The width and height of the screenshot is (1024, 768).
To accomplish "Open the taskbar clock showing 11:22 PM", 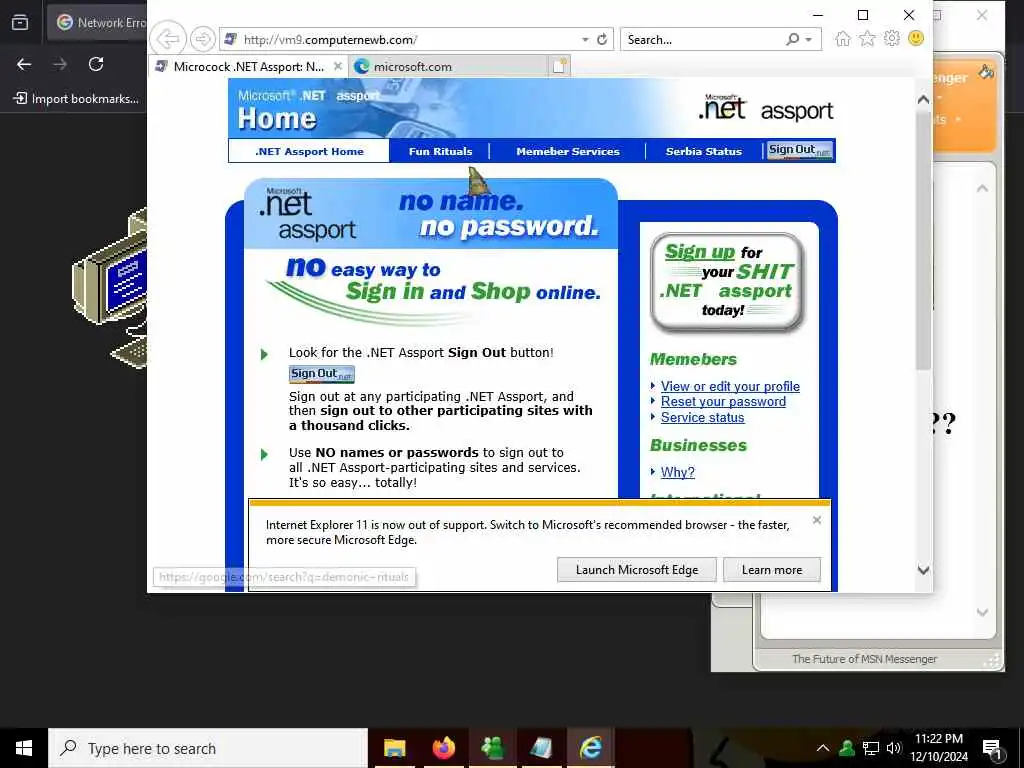I will 939,748.
